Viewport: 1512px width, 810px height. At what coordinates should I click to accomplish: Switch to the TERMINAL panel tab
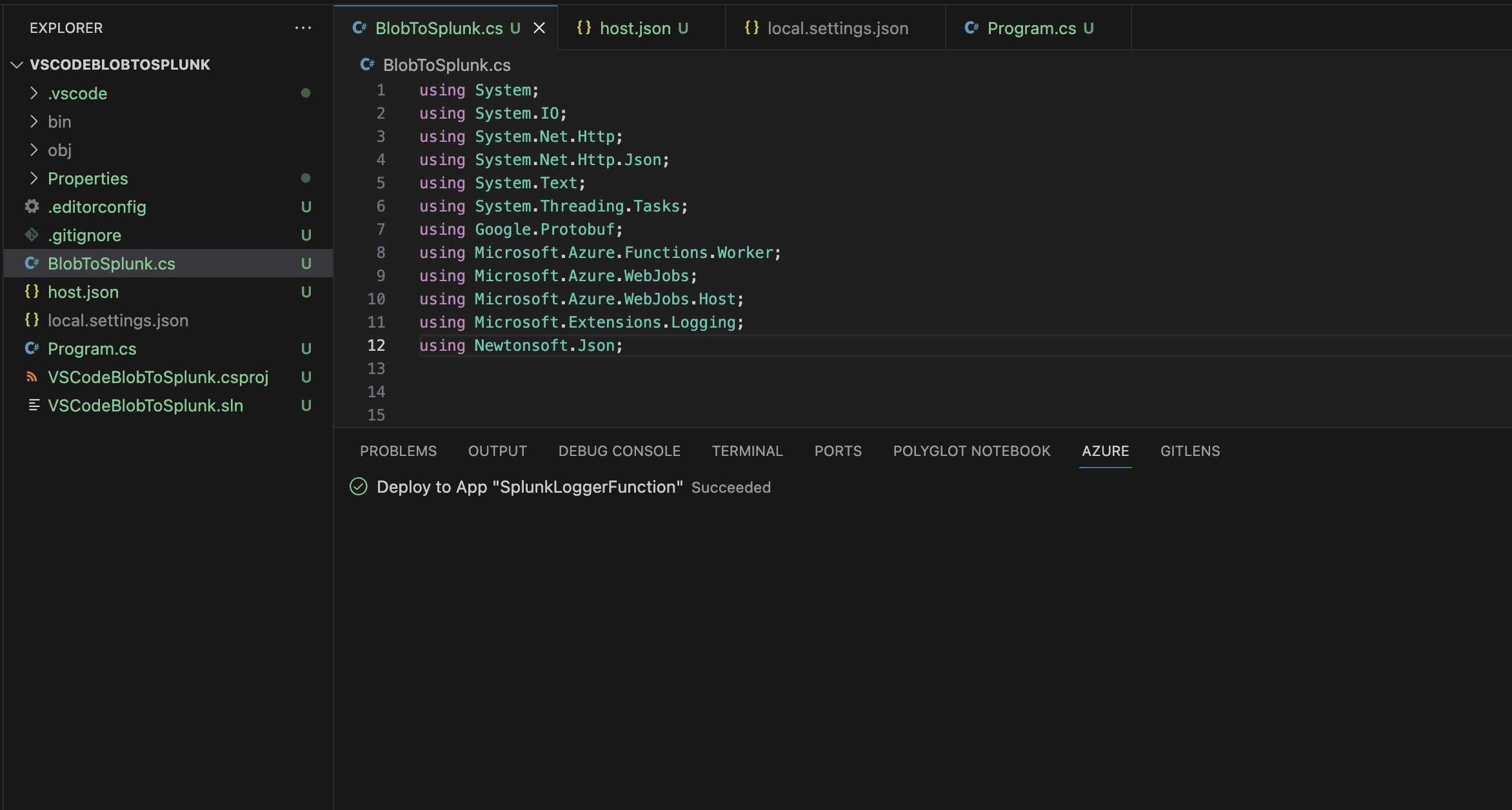pyautogui.click(x=747, y=451)
